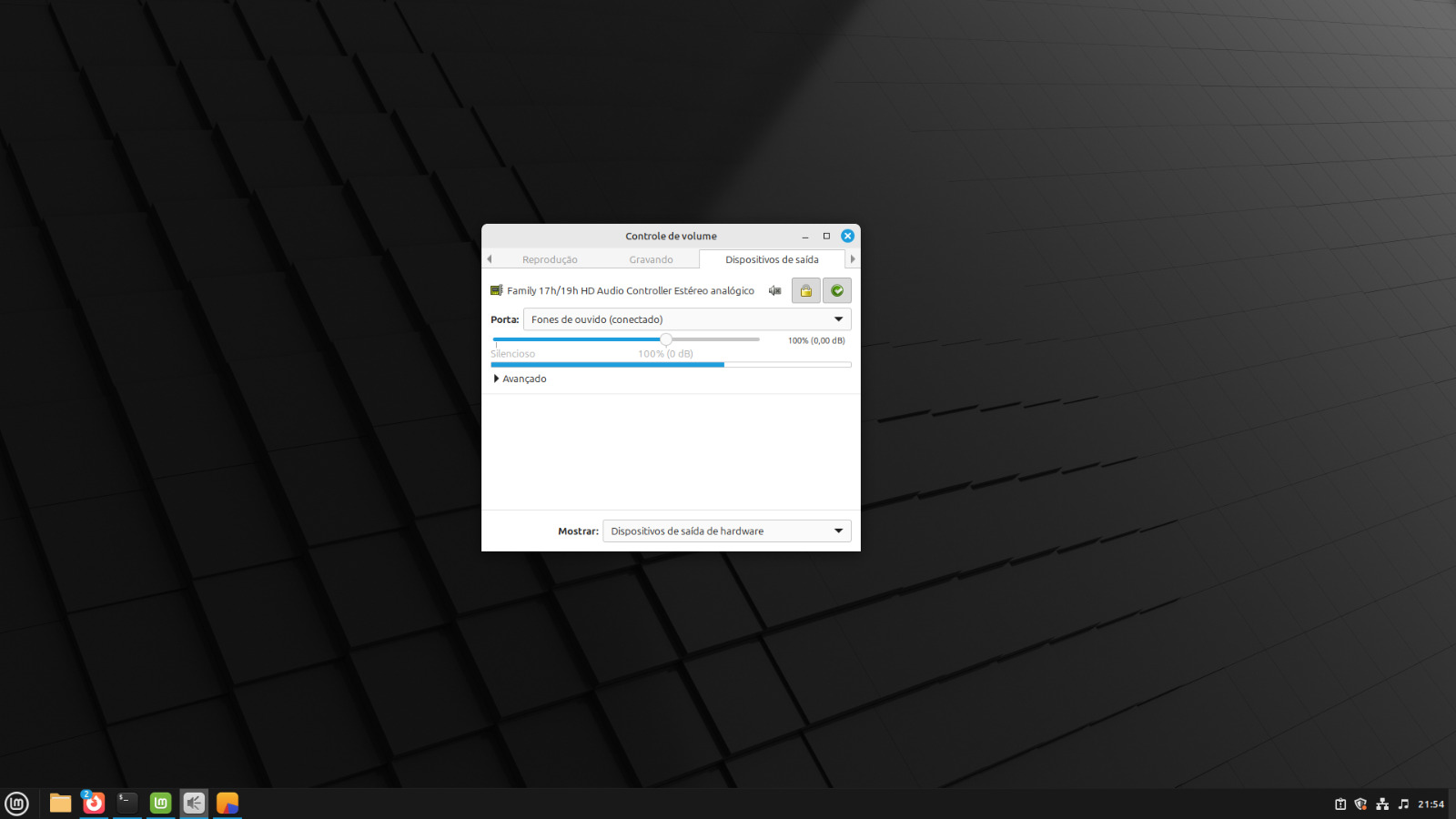Select the volume control taskbar item
Image resolution: width=1456 pixels, height=819 pixels.
194,803
